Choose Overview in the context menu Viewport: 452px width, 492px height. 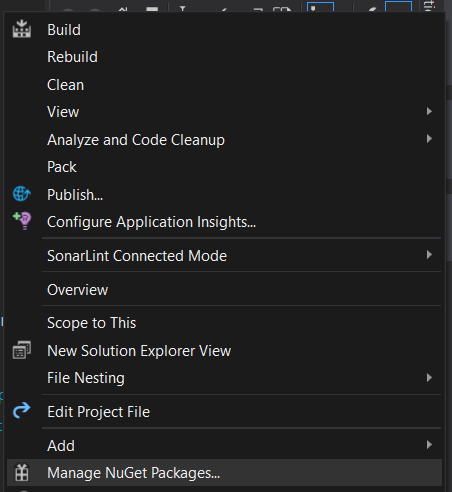tap(77, 290)
